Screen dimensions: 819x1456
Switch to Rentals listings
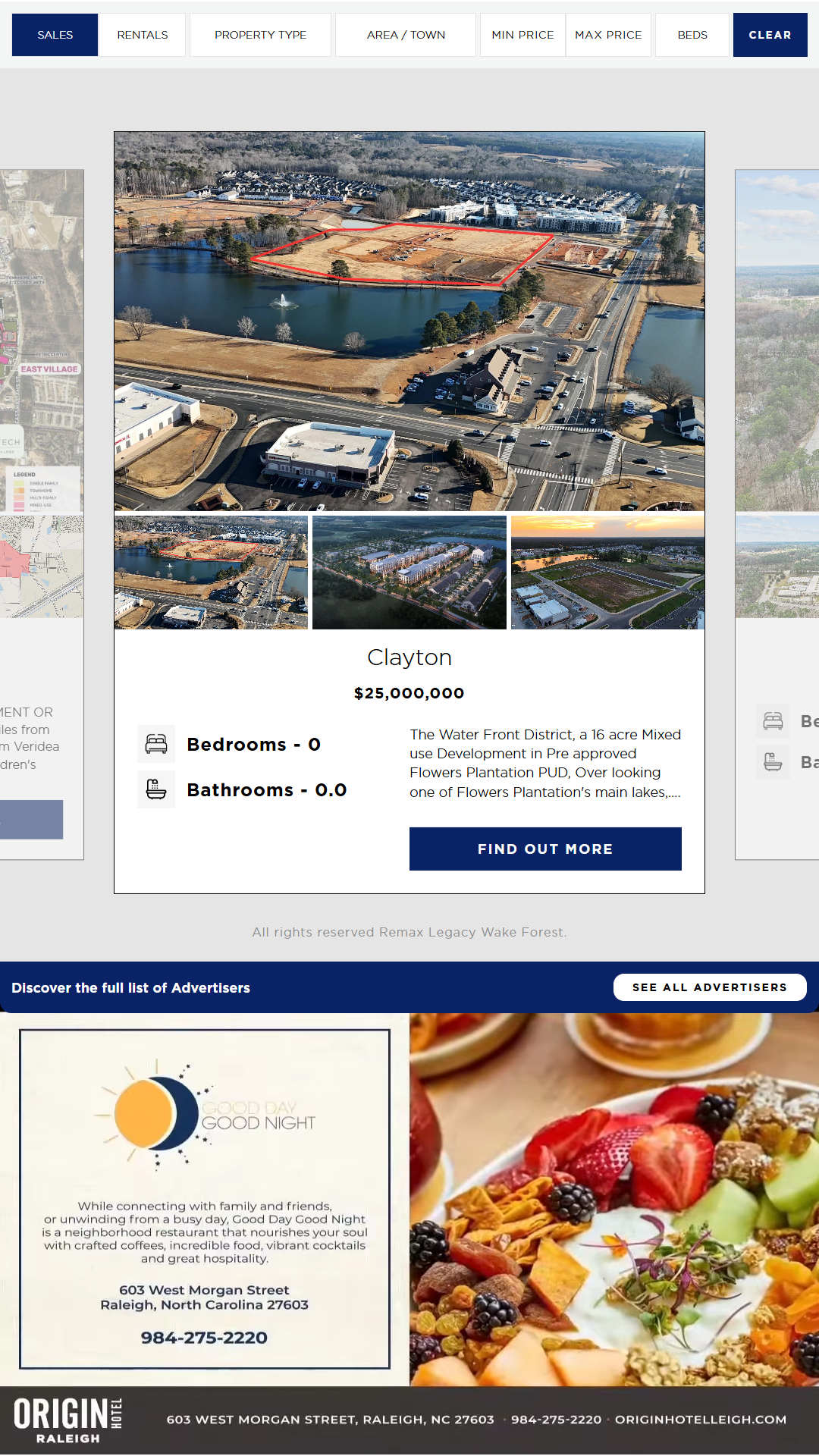[x=143, y=35]
